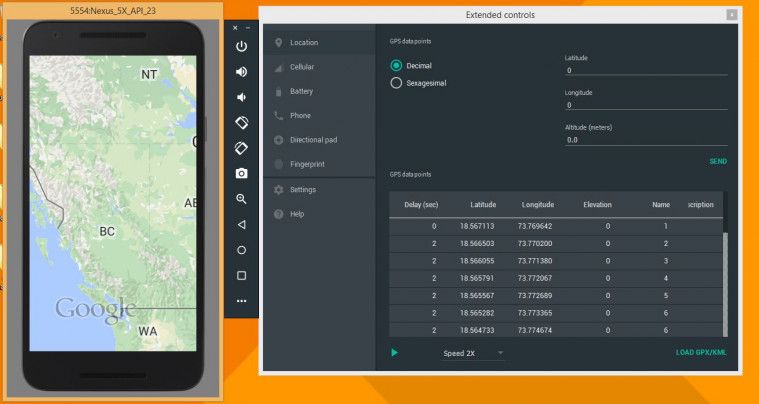Viewport: 759px width, 404px height.
Task: Close the emulator toolbar with X
Action: tap(235, 28)
